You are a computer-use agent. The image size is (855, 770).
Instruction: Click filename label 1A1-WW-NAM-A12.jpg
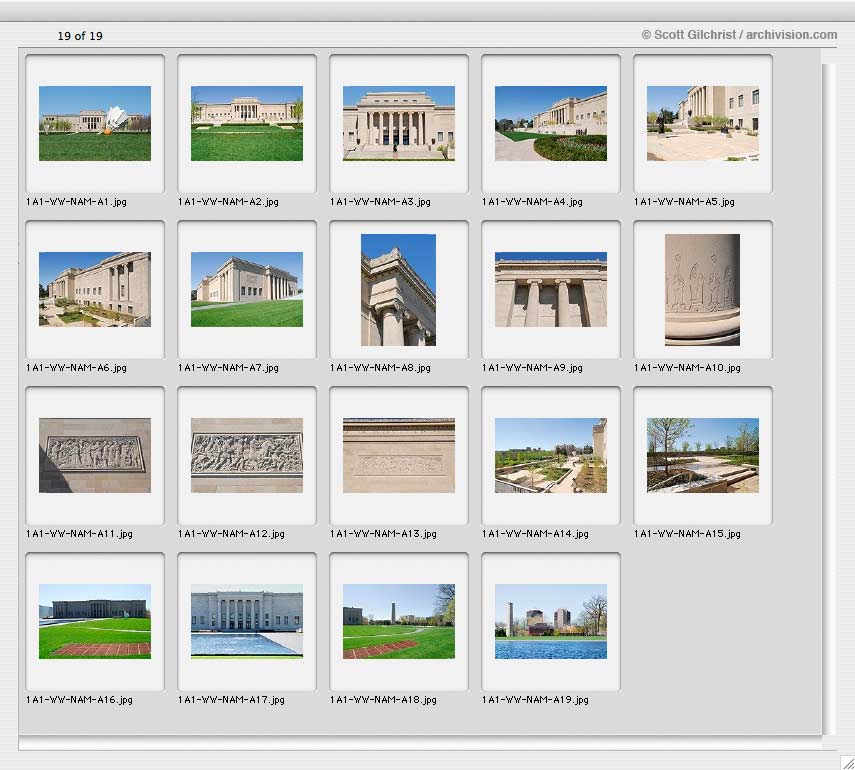point(232,534)
